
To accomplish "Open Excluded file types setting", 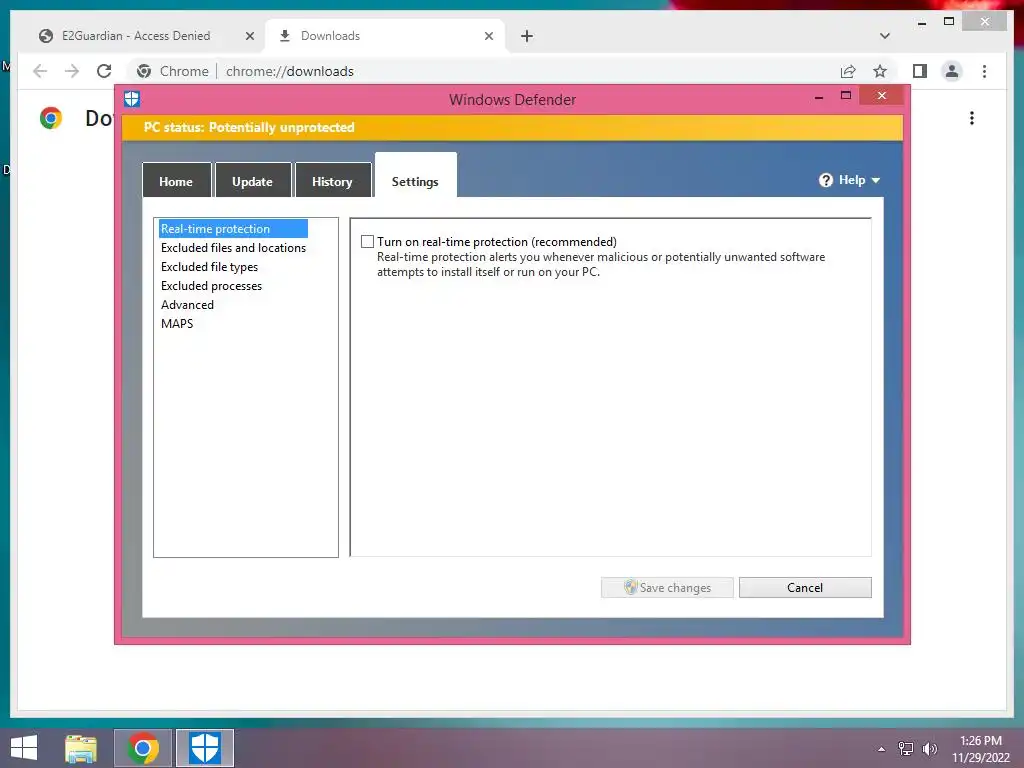I will pos(209,266).
